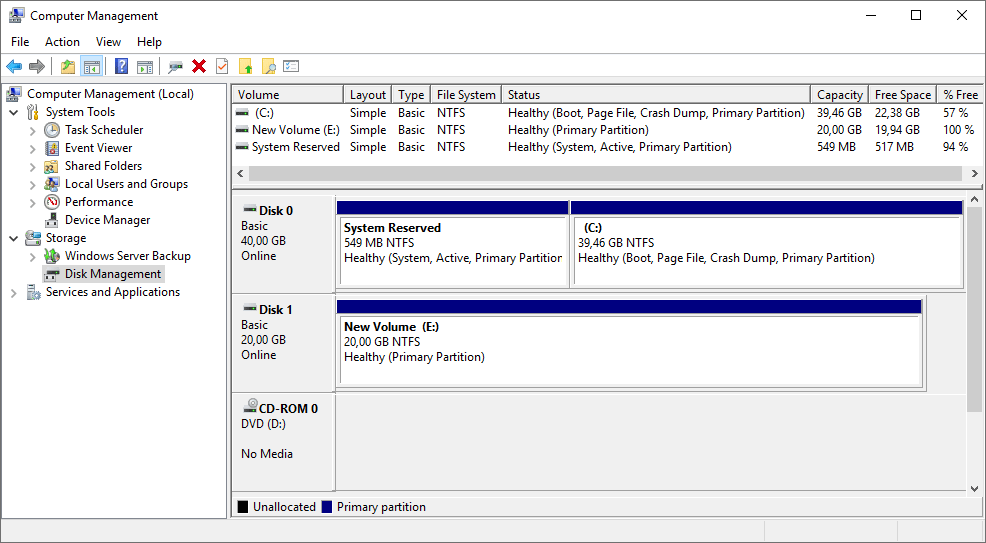Sort by the Layout column header
986x543 pixels.
368,95
